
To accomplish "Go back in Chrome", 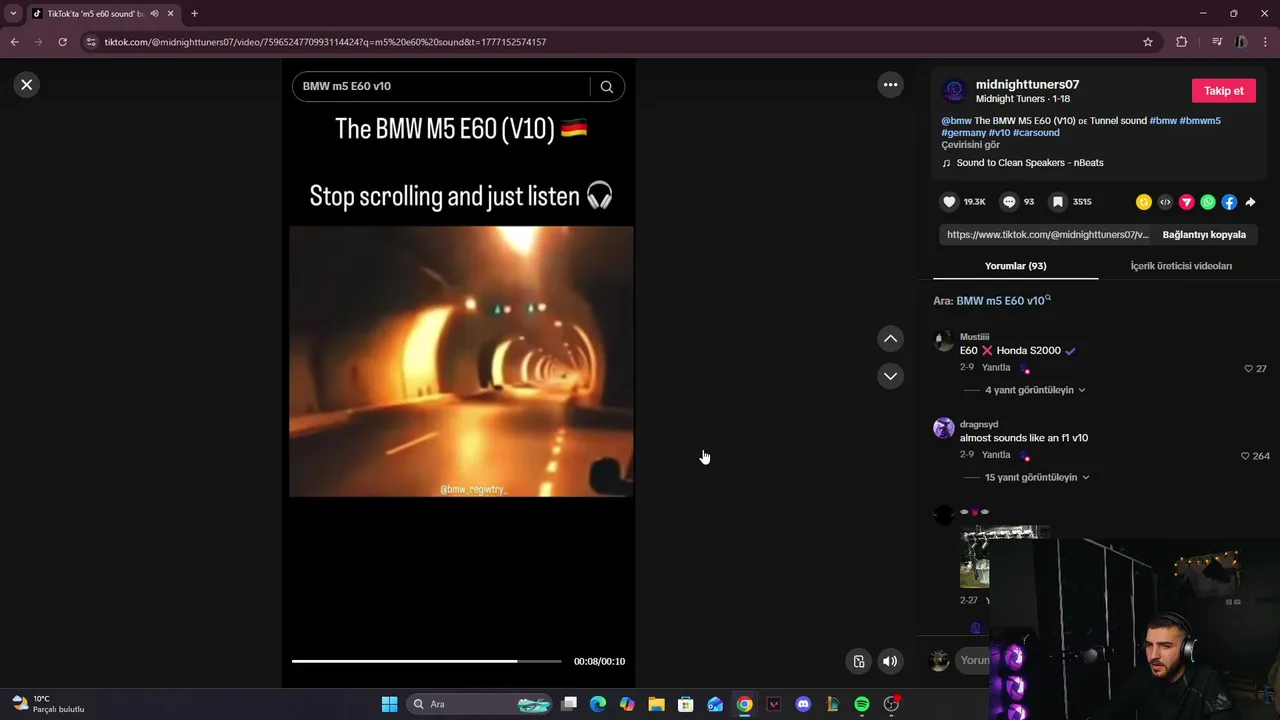I will (14, 42).
